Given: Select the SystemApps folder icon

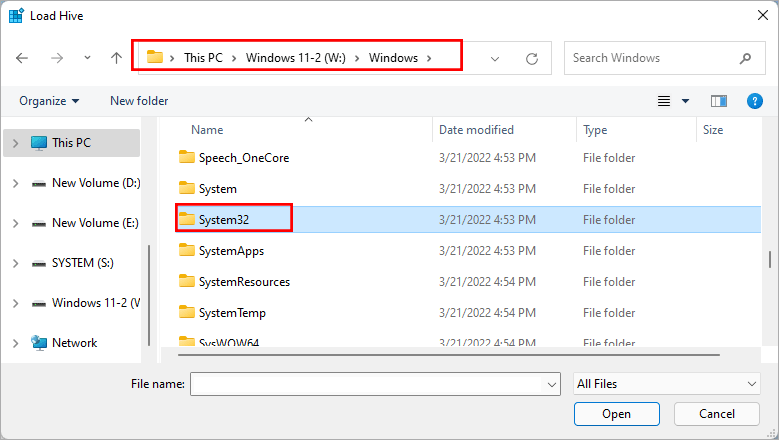Looking at the screenshot, I should 186,251.
